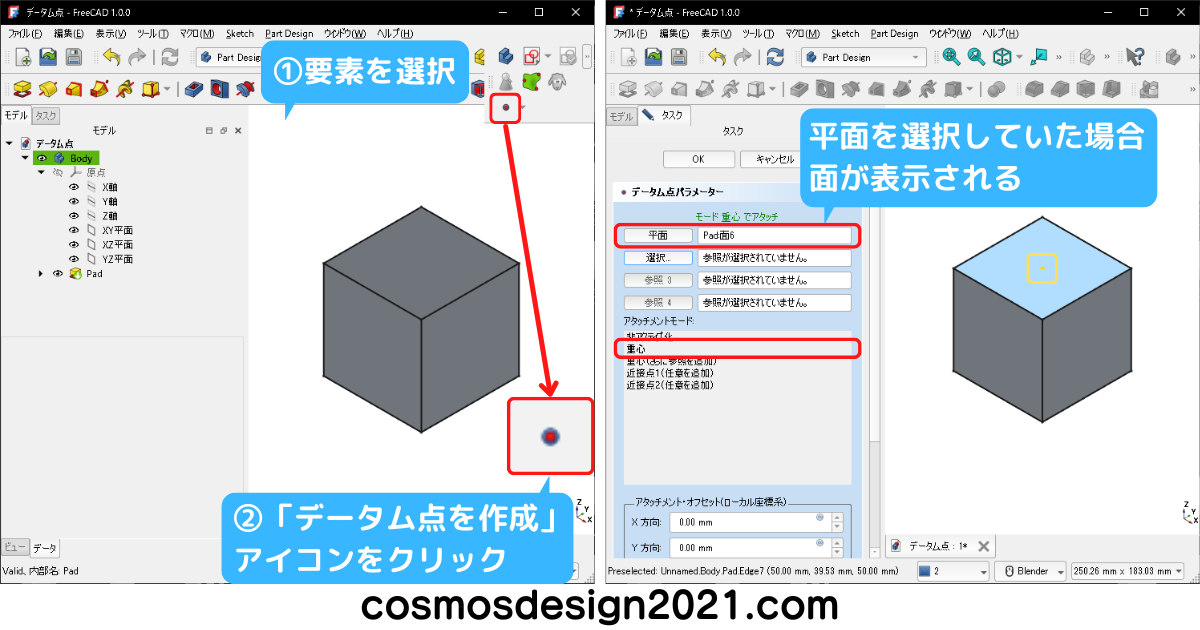1200x630 pixels.
Task: Click the 選択.. reference button
Action: coord(657,257)
